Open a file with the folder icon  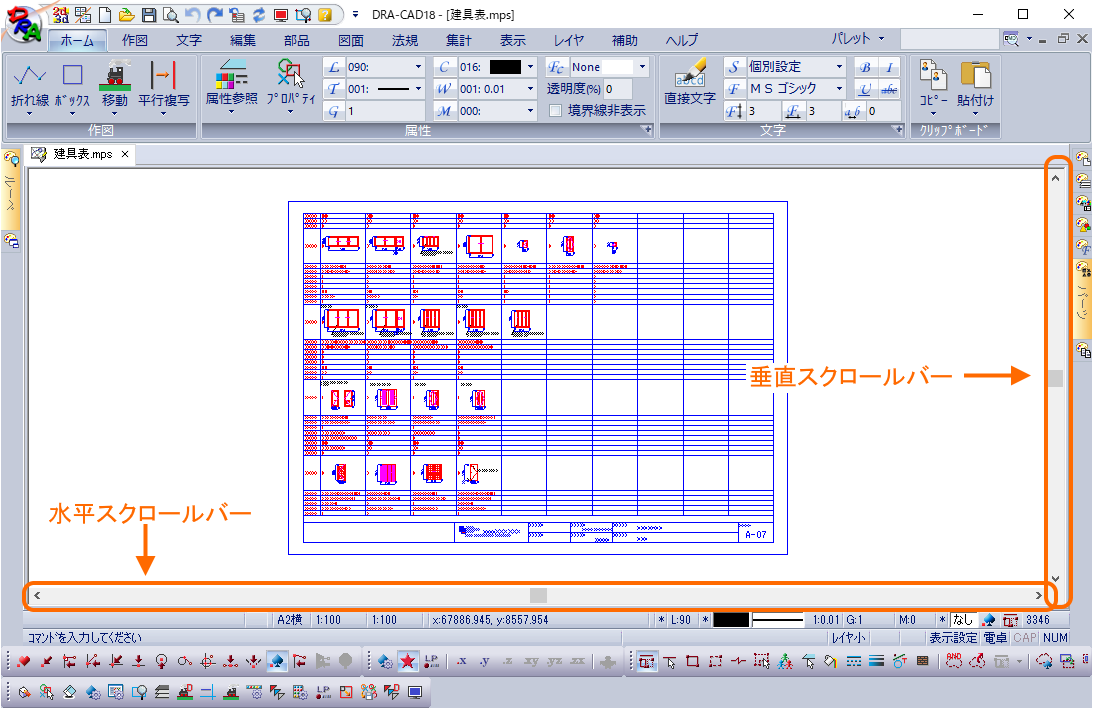[x=126, y=15]
